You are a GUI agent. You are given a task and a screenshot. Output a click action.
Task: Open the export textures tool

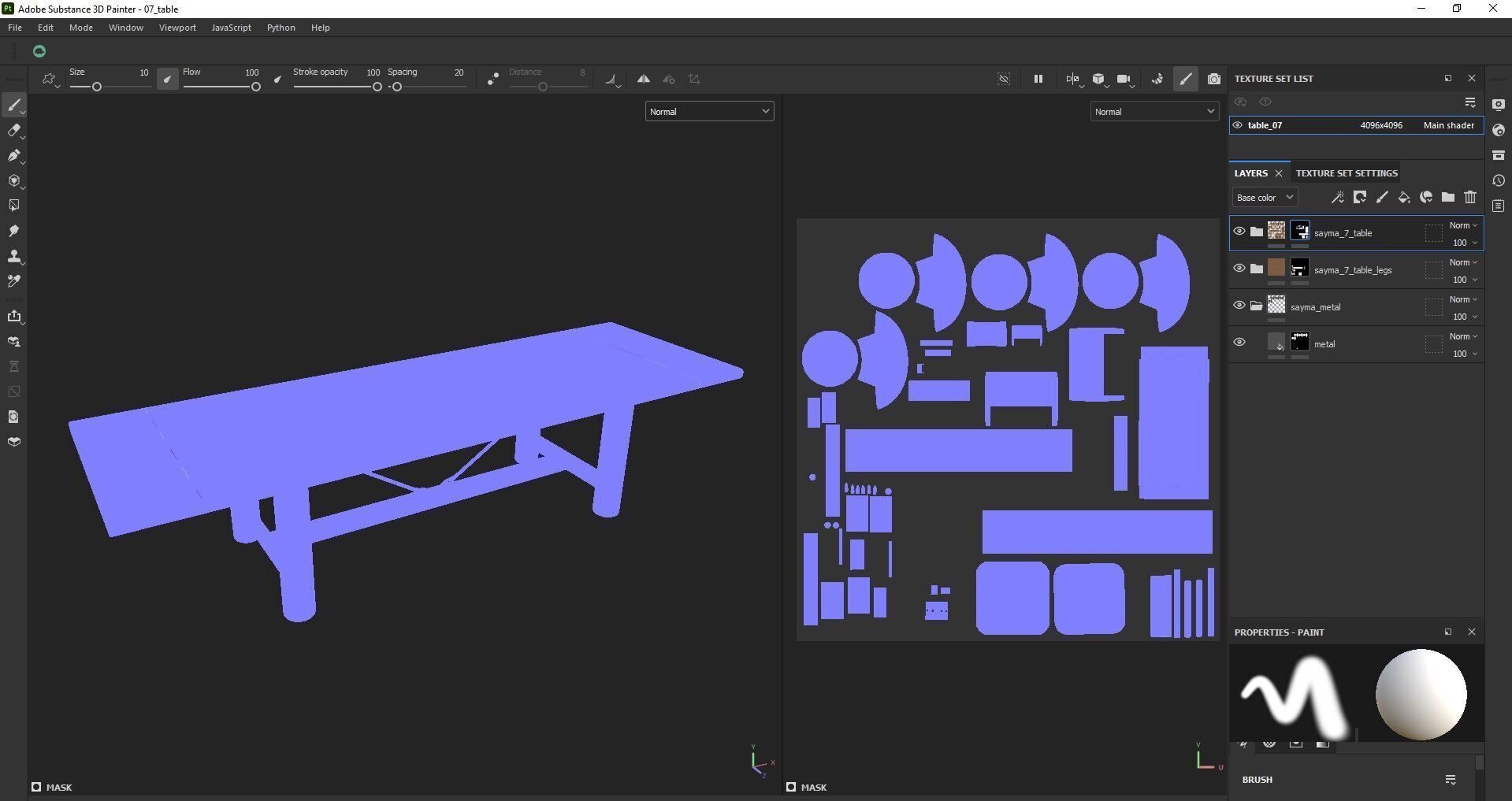(x=14, y=317)
